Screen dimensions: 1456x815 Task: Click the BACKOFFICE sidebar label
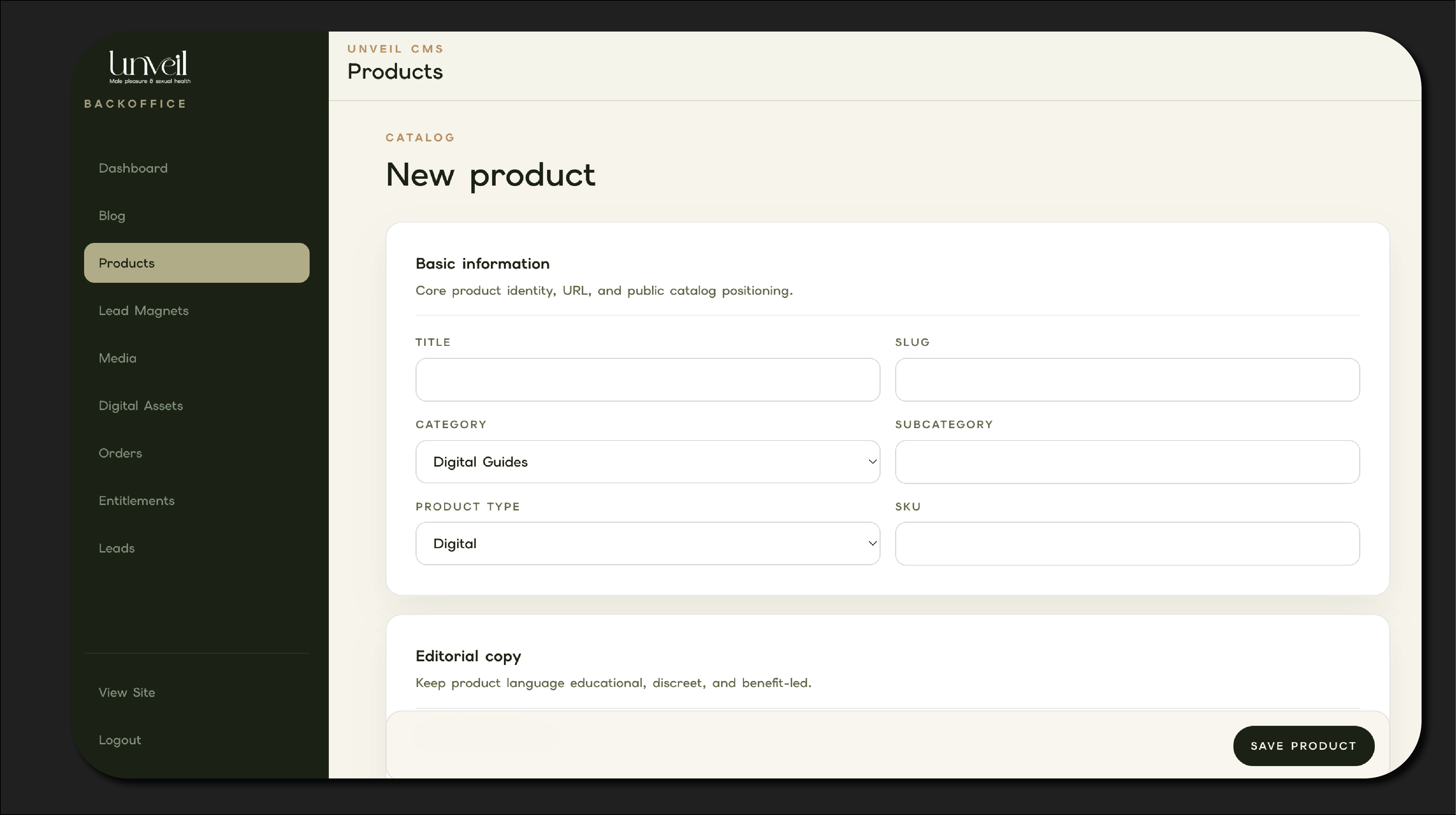135,104
